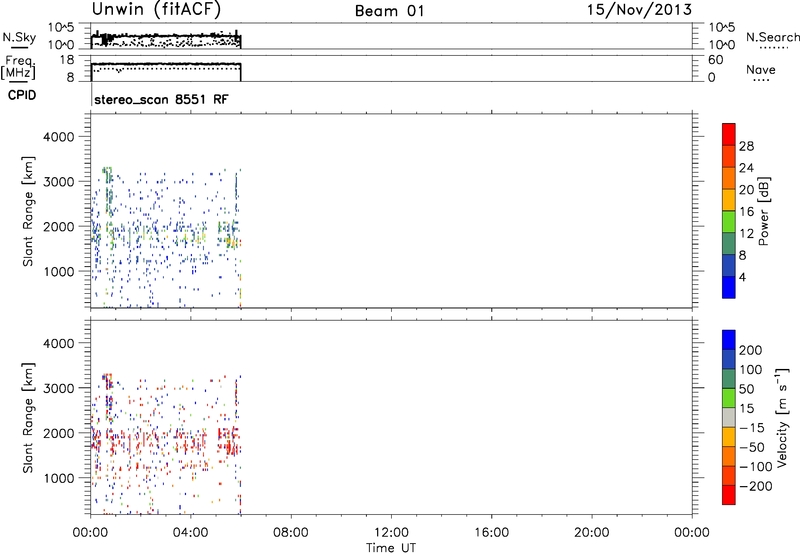The width and height of the screenshot is (800, 554).
Task: Click the 'Time UT' axis title
Action: (x=391, y=547)
